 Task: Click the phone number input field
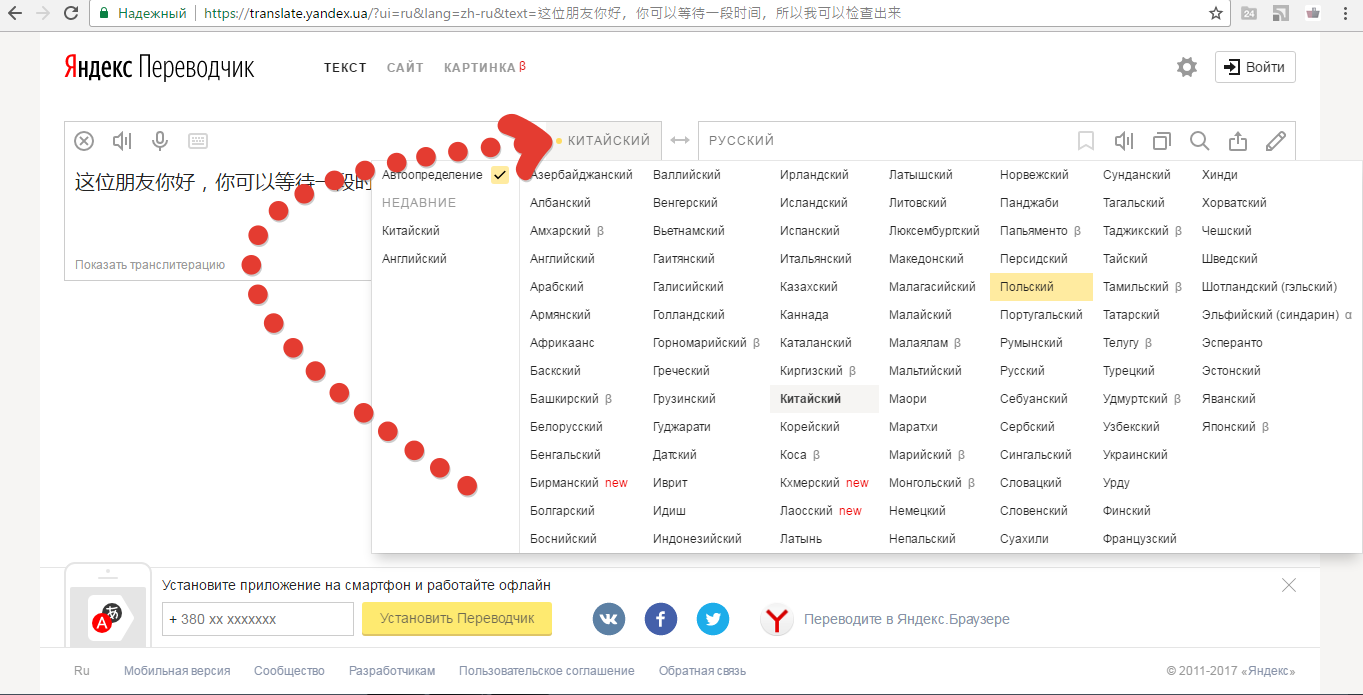pyautogui.click(x=258, y=619)
